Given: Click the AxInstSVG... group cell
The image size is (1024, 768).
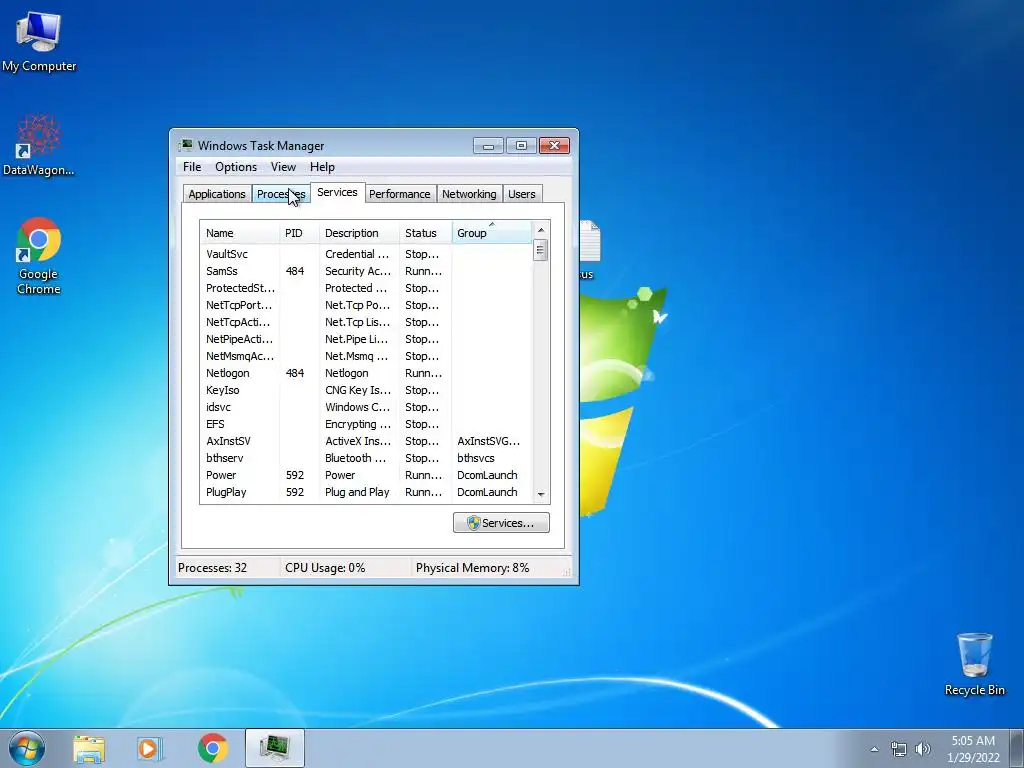Looking at the screenshot, I should point(488,441).
